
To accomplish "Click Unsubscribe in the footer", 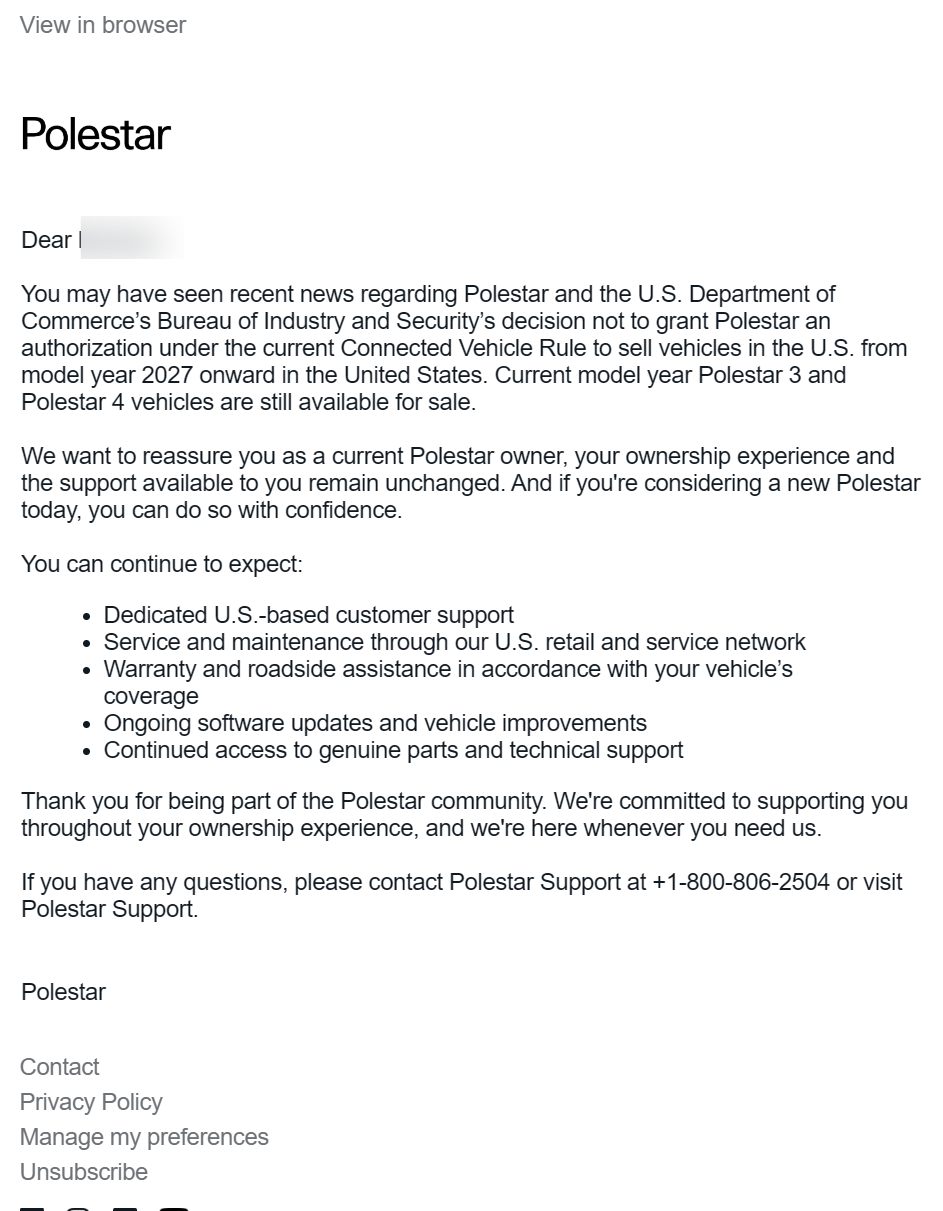I will 84,1172.
